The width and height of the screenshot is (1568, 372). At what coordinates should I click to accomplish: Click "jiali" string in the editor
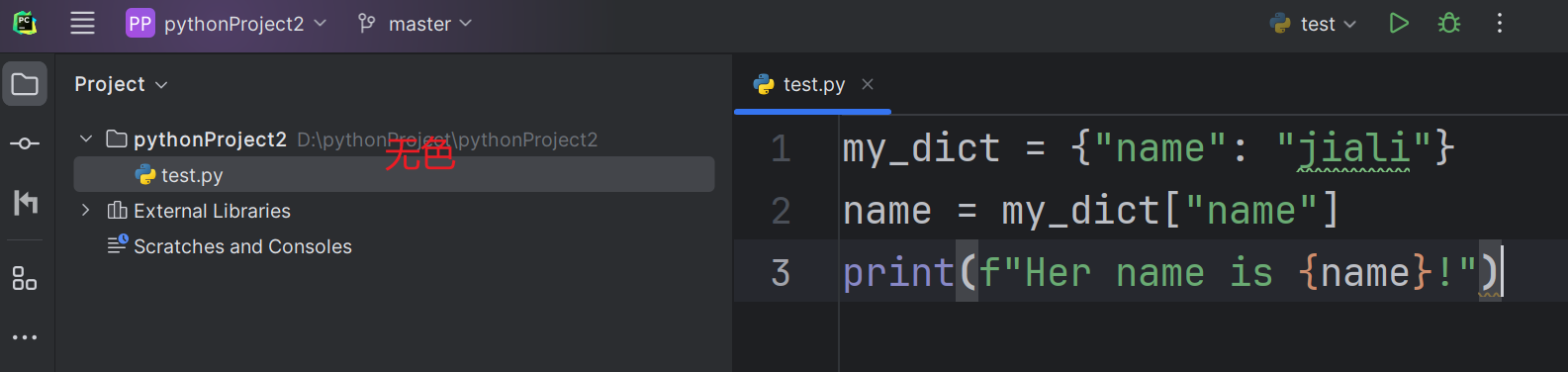click(x=1353, y=148)
